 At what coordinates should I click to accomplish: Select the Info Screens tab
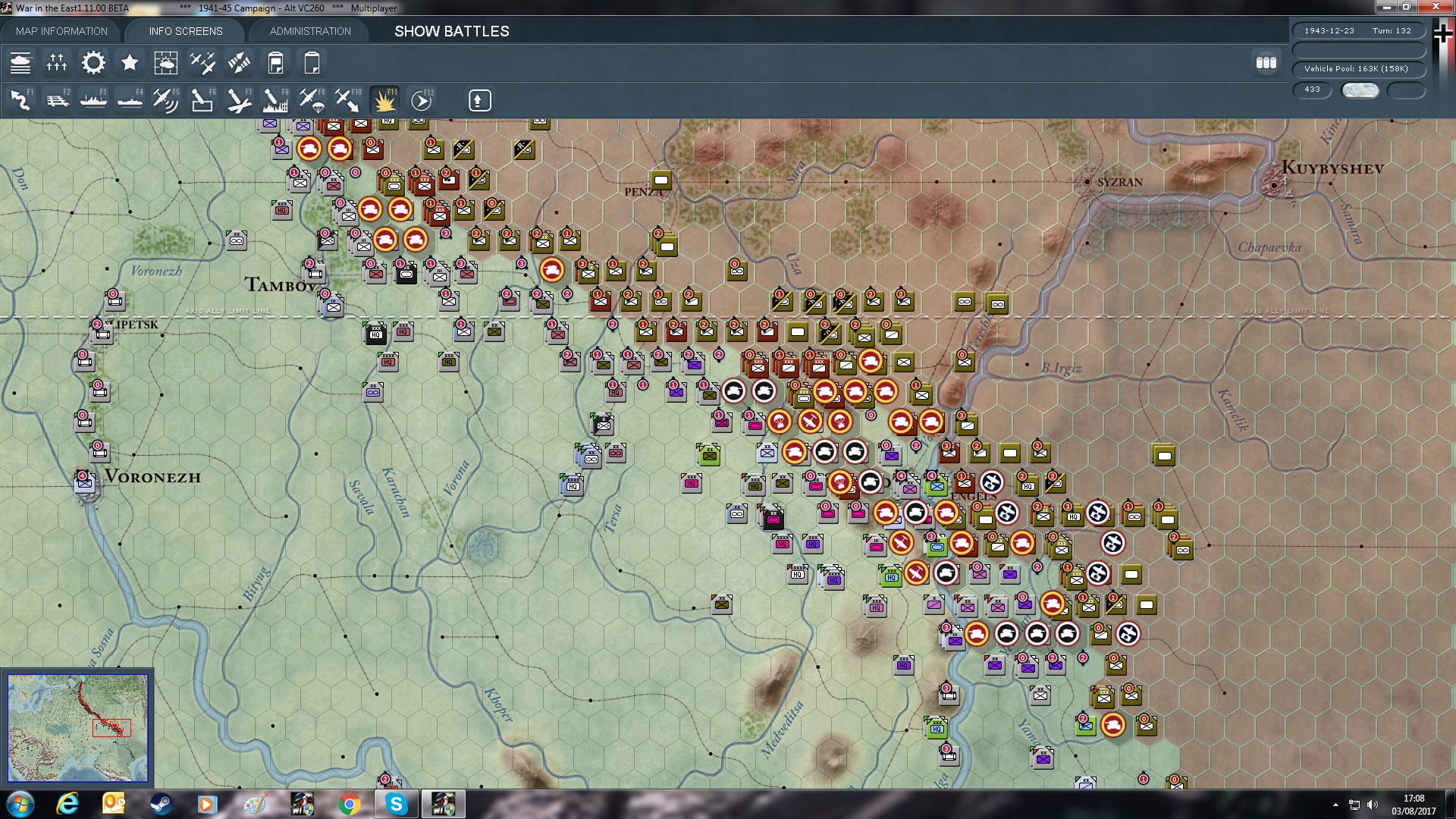coord(186,31)
